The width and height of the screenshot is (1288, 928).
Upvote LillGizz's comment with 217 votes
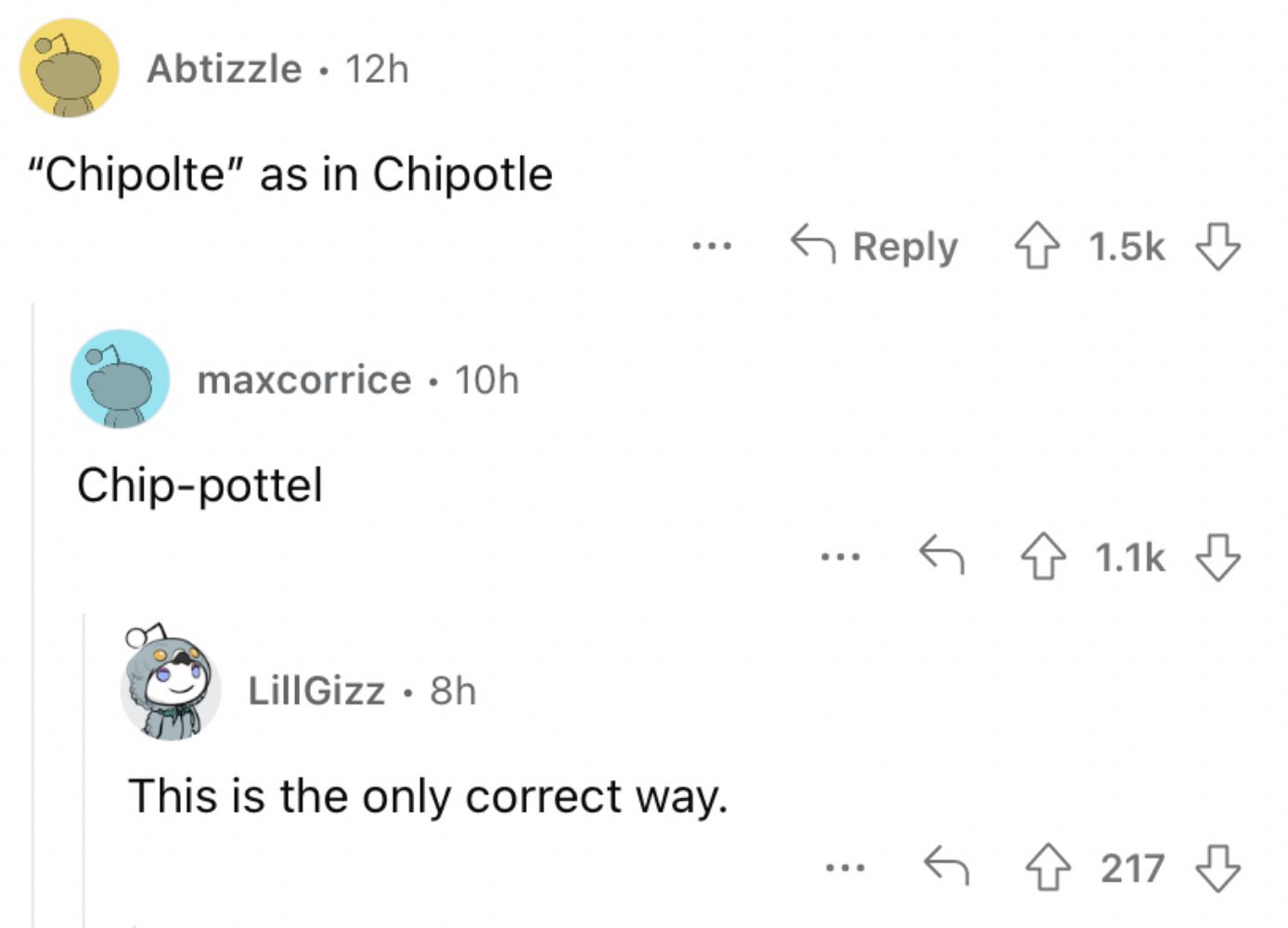point(1048,869)
